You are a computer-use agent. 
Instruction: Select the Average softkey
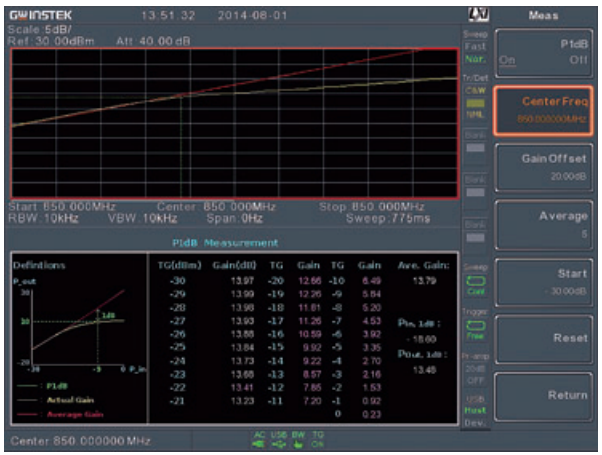click(544, 225)
